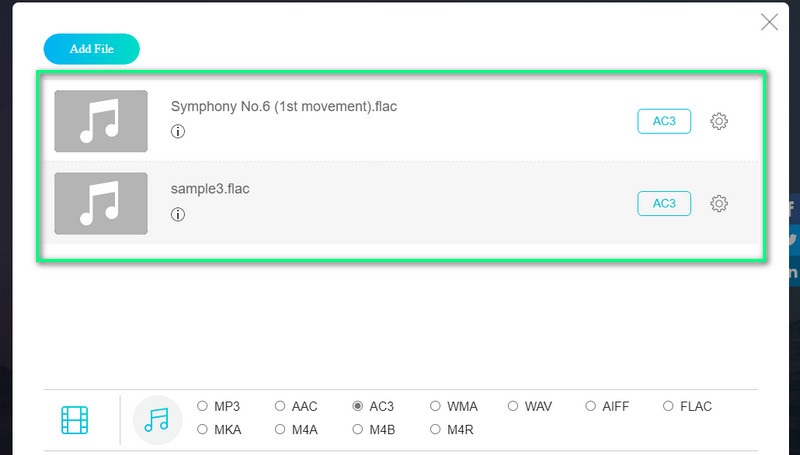Click the AC3 format badge for Symphony No.6
The image size is (800, 455).
(664, 121)
